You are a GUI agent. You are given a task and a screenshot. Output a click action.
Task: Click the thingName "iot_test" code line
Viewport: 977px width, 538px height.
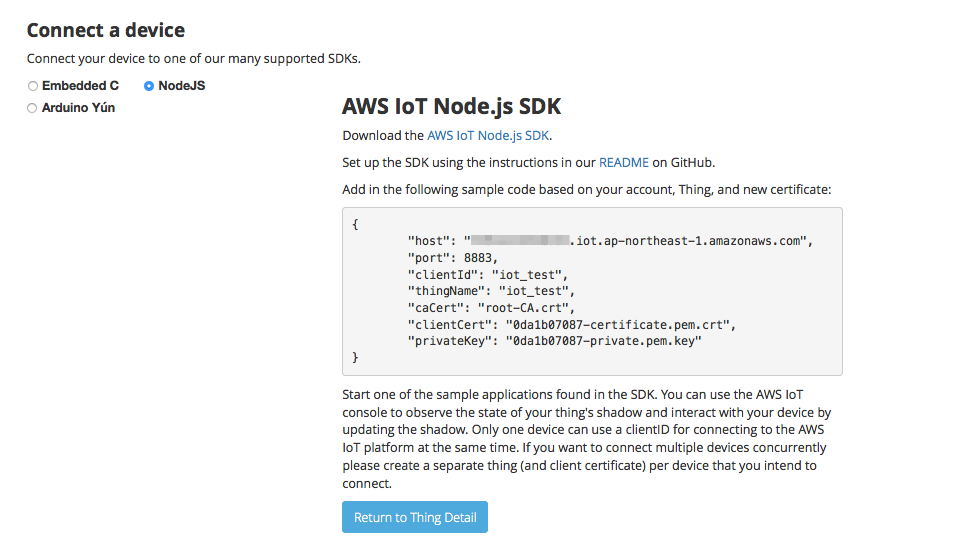click(x=491, y=291)
